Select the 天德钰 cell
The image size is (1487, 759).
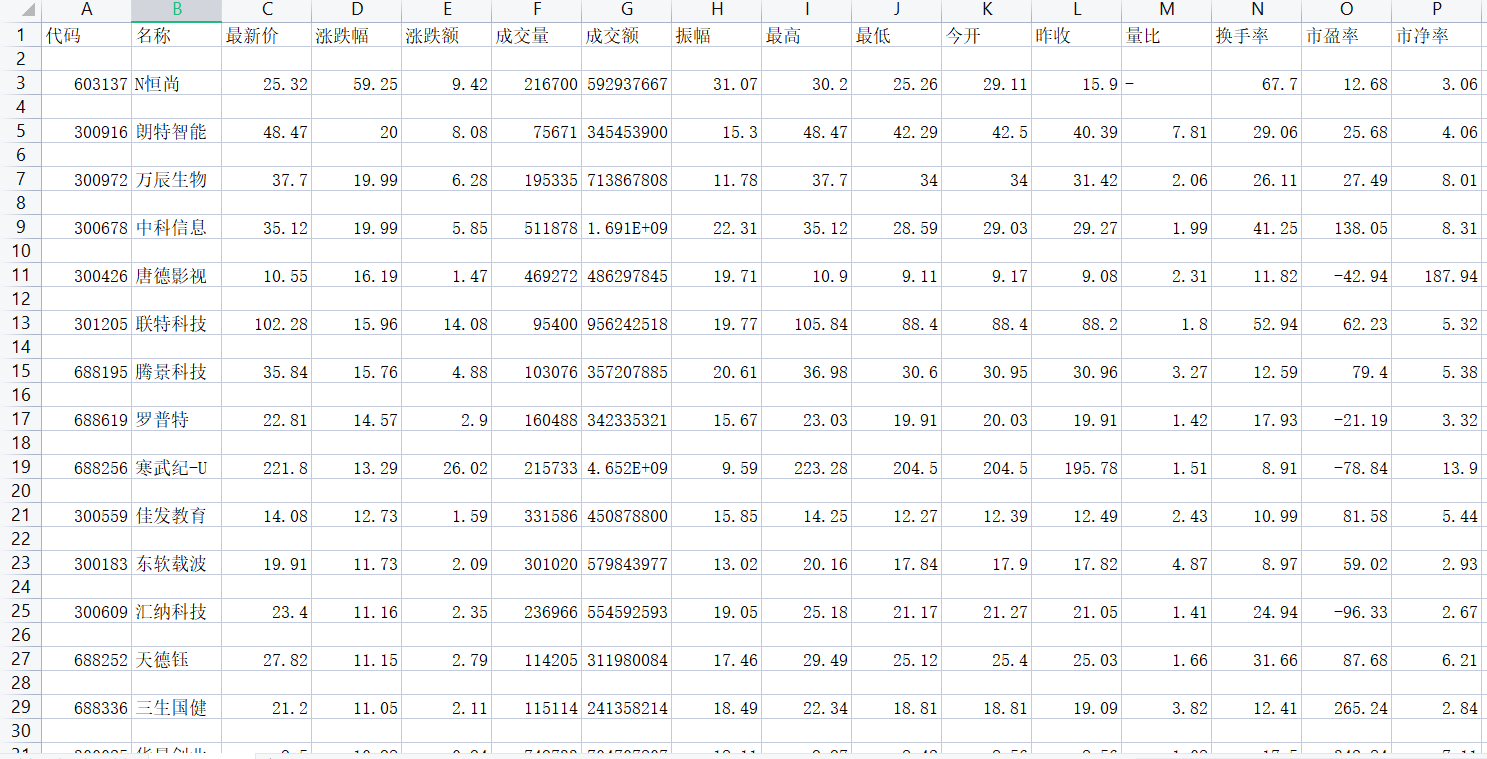click(x=177, y=659)
